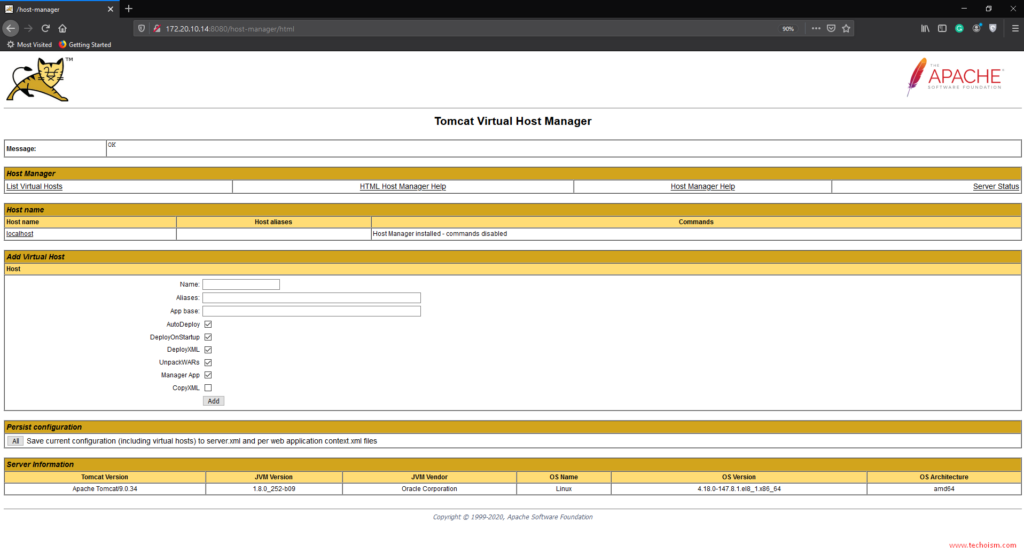Open the Firefox hamburger menu

[1015, 29]
